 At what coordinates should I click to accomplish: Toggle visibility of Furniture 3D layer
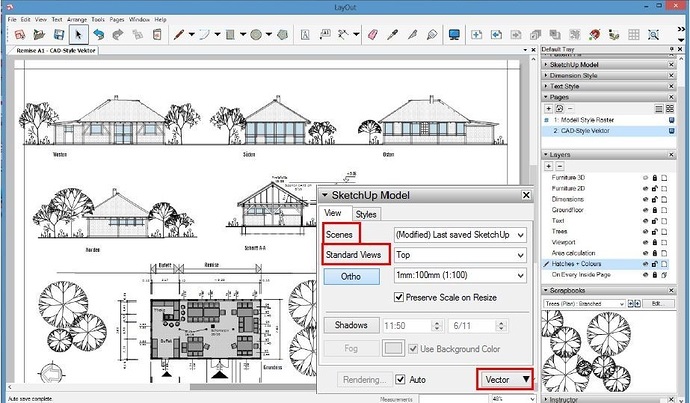tap(644, 177)
